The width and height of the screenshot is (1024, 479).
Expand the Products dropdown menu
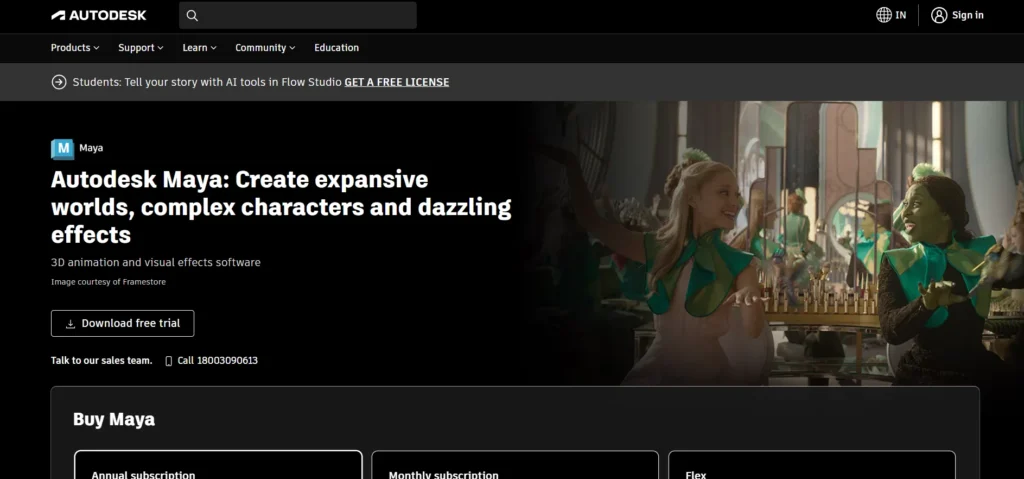pos(75,48)
